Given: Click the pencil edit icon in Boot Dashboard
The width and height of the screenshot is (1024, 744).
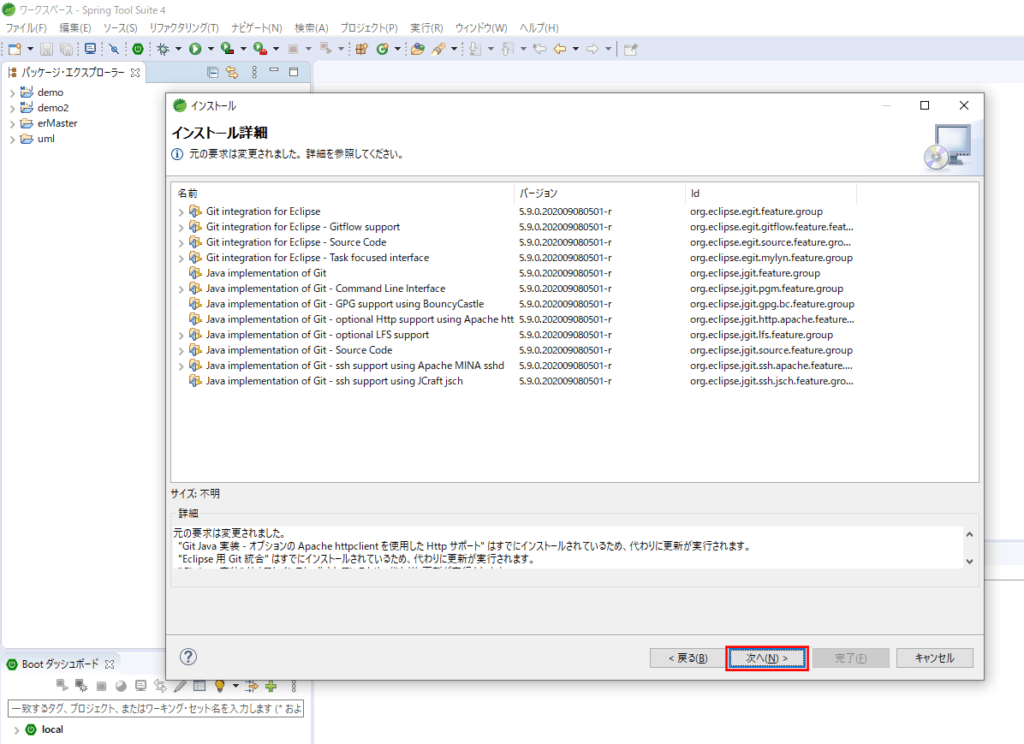Looking at the screenshot, I should (x=180, y=686).
